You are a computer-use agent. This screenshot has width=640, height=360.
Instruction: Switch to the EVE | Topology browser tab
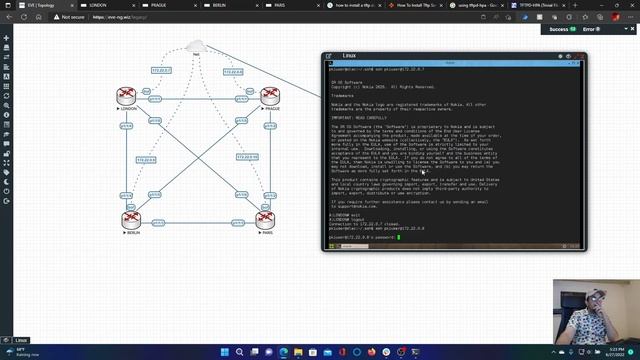point(46,5)
